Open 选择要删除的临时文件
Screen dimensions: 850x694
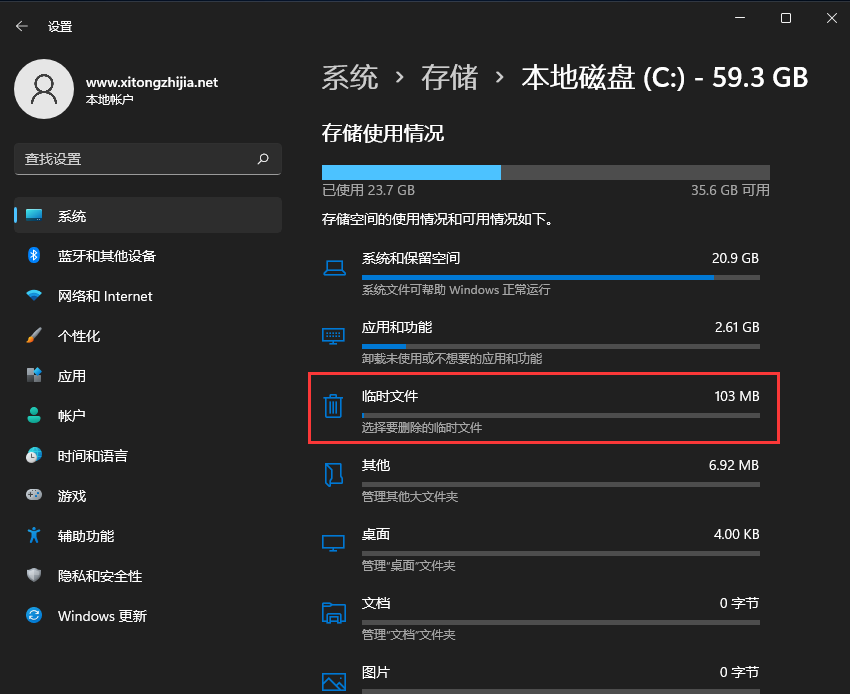click(x=421, y=427)
